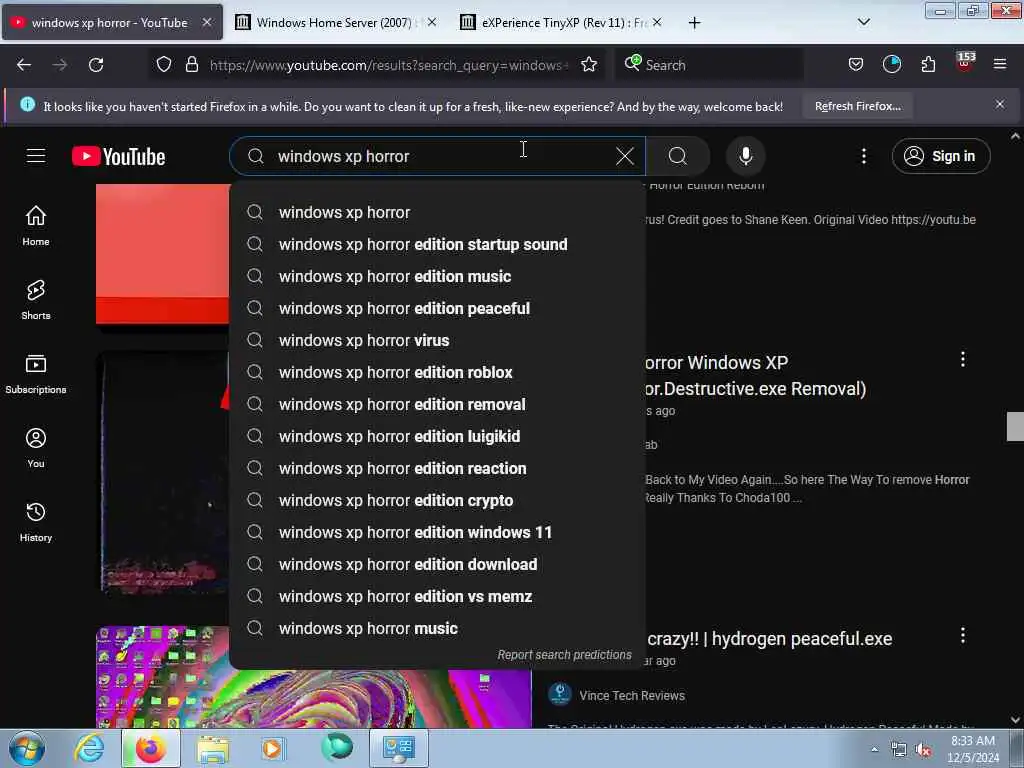Click the page vertical scrollbar thumb
1024x768 pixels.
tap(1015, 426)
